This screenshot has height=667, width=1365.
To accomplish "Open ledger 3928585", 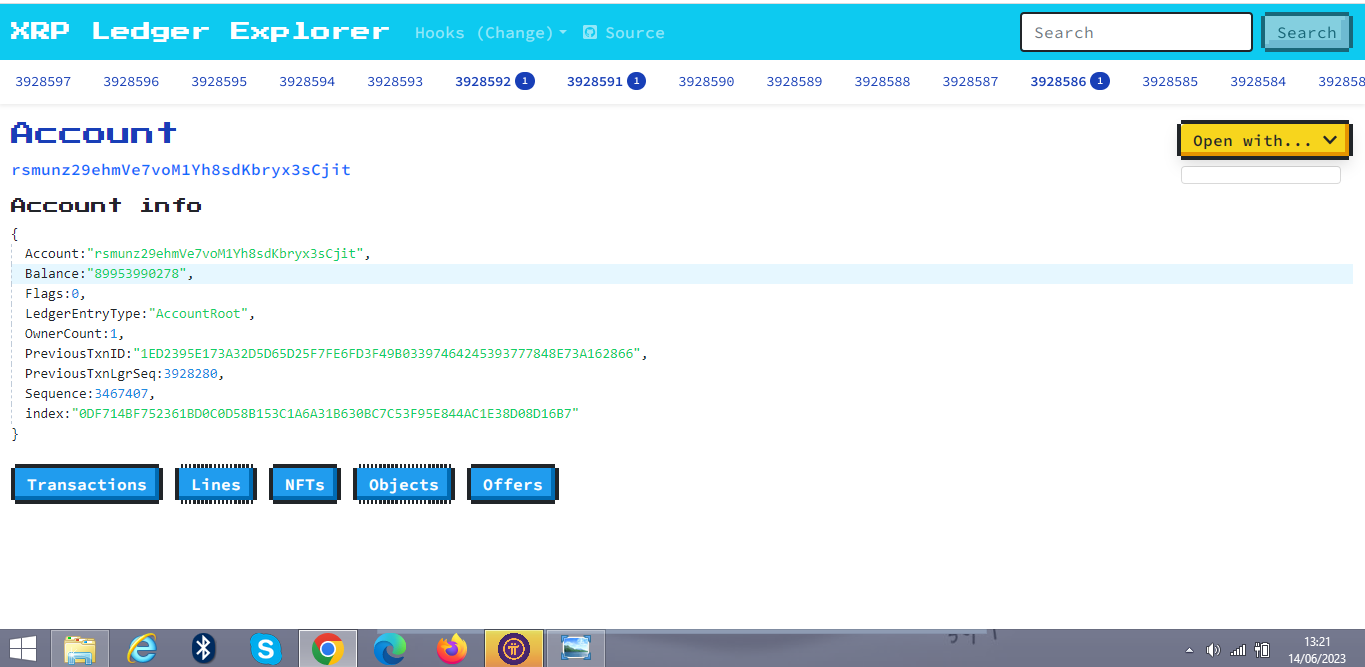I will point(1170,81).
